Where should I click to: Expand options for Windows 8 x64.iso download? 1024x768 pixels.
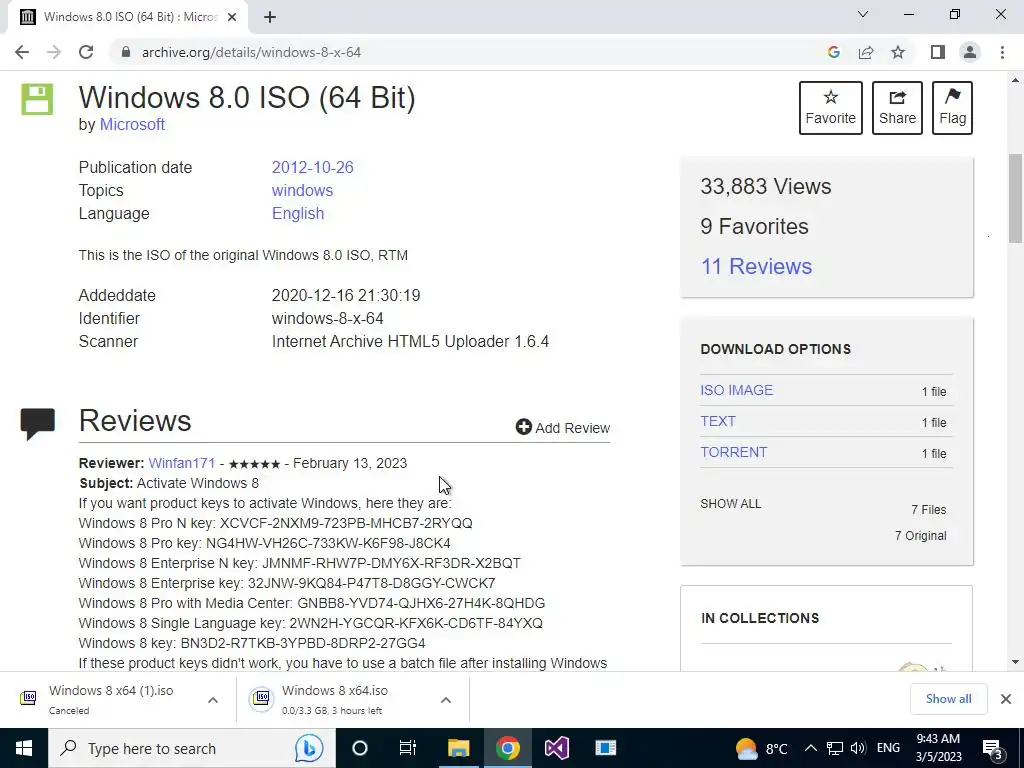coord(445,700)
